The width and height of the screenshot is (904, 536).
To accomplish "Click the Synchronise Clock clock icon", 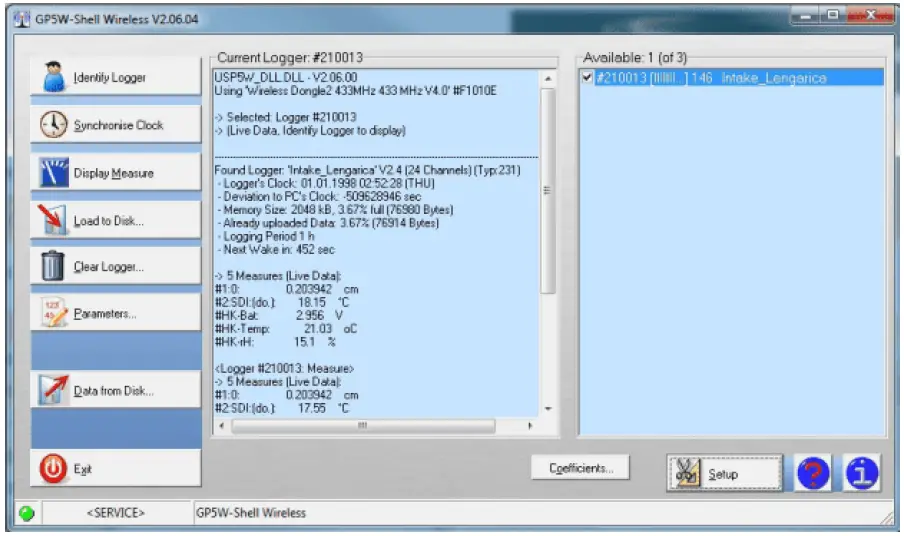I will pos(54,124).
